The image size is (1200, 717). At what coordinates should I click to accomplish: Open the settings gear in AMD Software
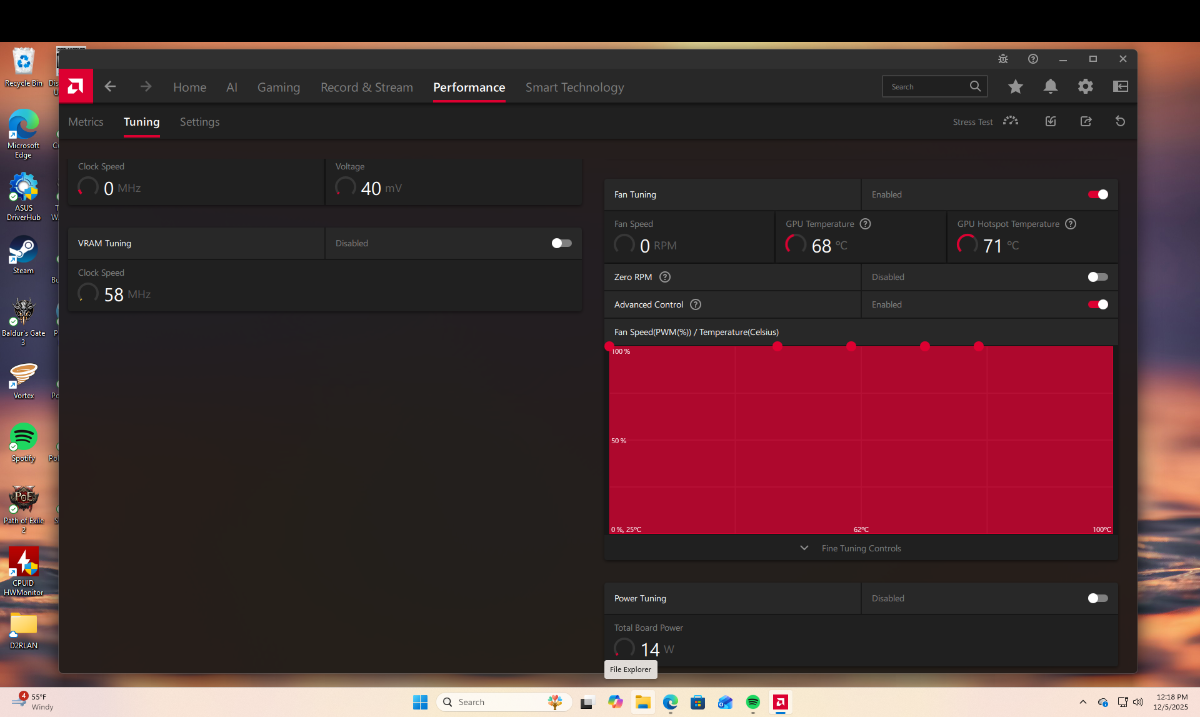pos(1085,87)
